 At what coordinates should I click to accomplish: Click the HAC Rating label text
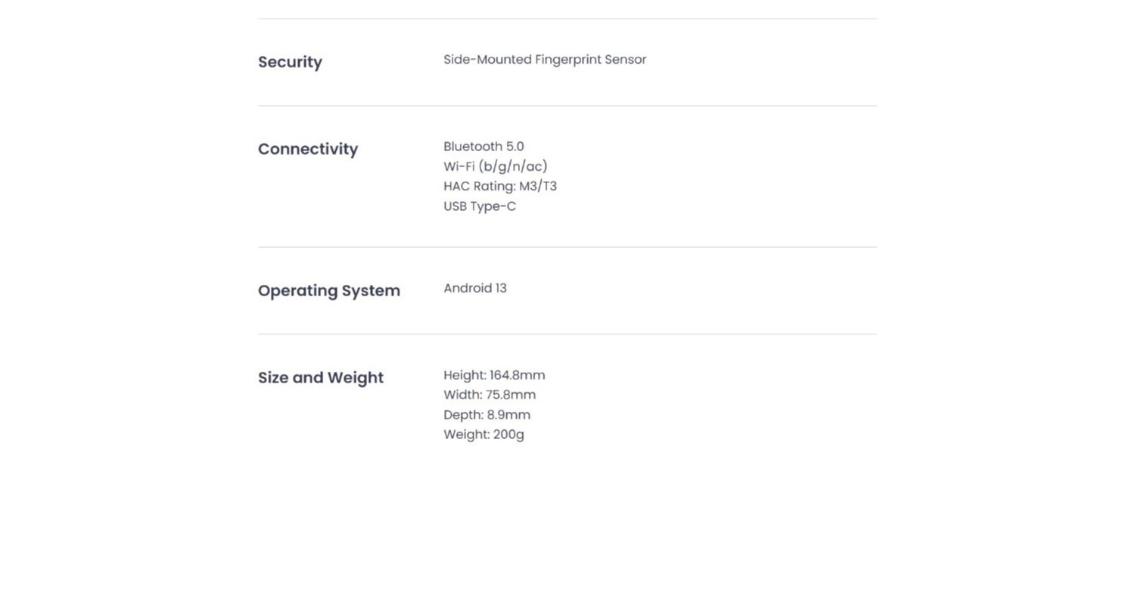point(479,187)
